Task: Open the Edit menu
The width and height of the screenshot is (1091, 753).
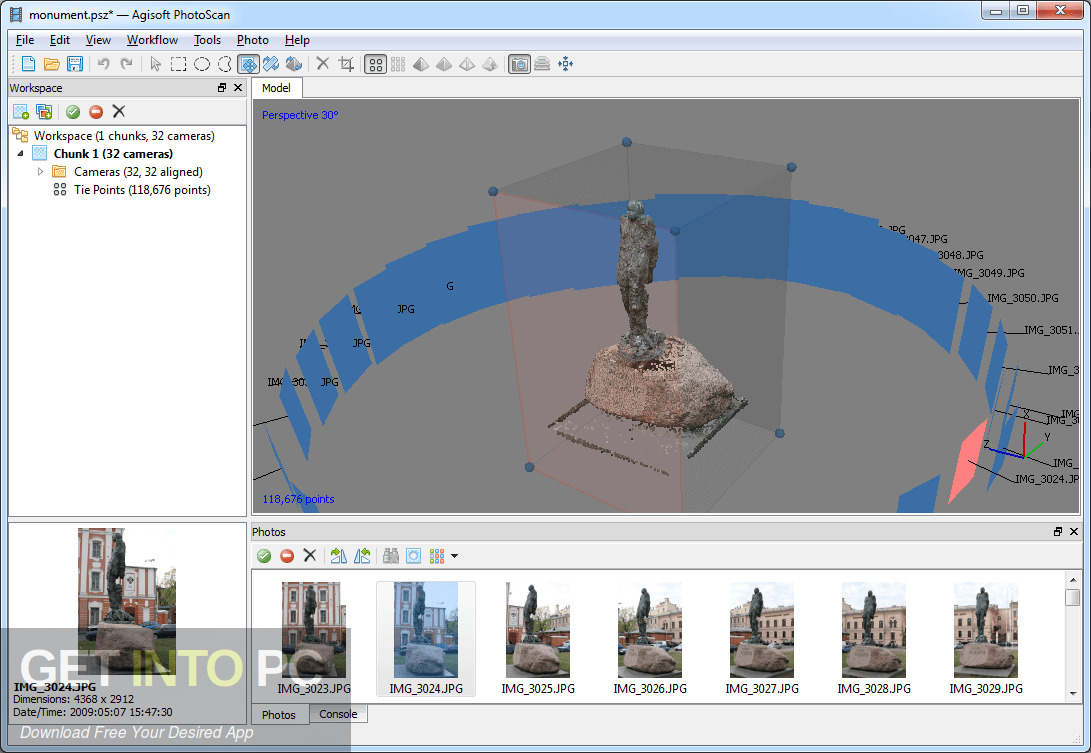Action: click(x=60, y=40)
